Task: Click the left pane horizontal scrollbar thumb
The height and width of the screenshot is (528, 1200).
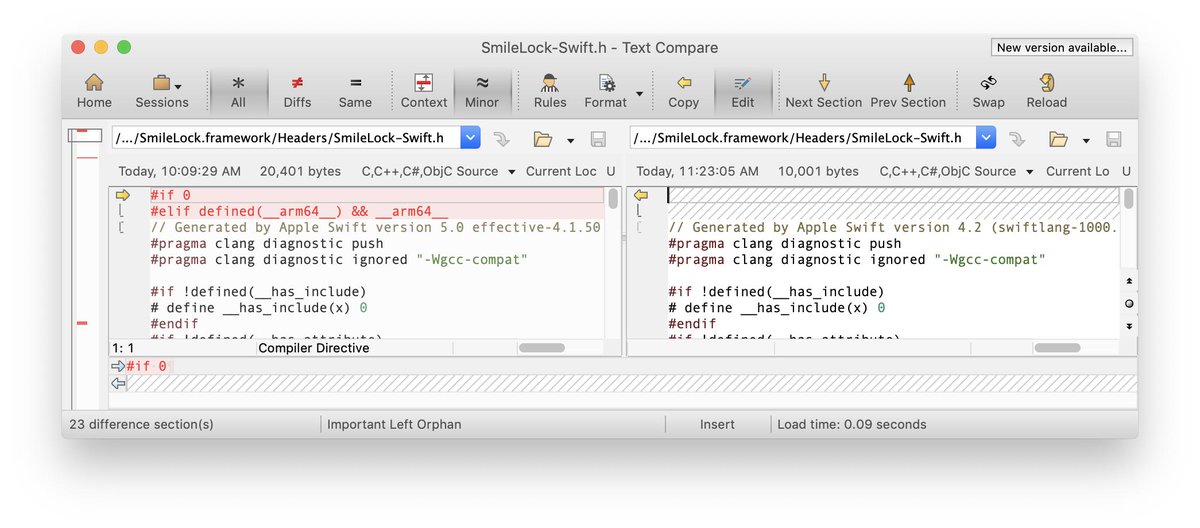Action: click(x=541, y=348)
